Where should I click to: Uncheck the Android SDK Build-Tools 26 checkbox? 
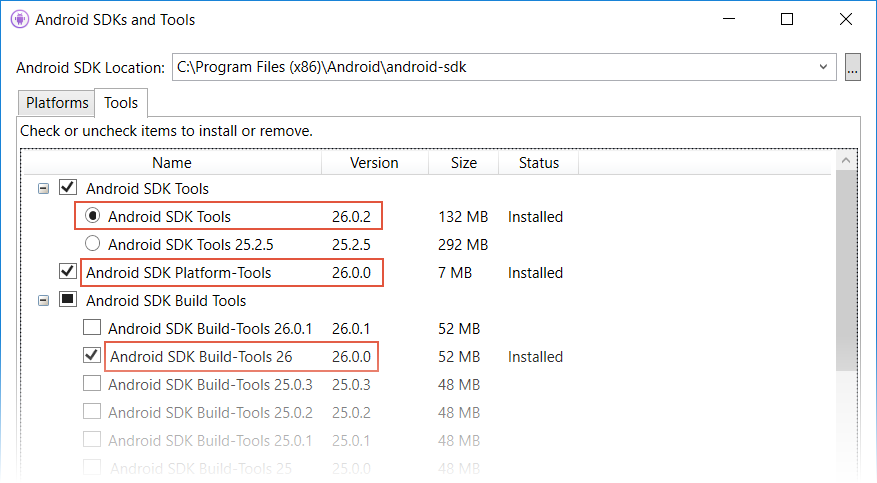[x=92, y=355]
